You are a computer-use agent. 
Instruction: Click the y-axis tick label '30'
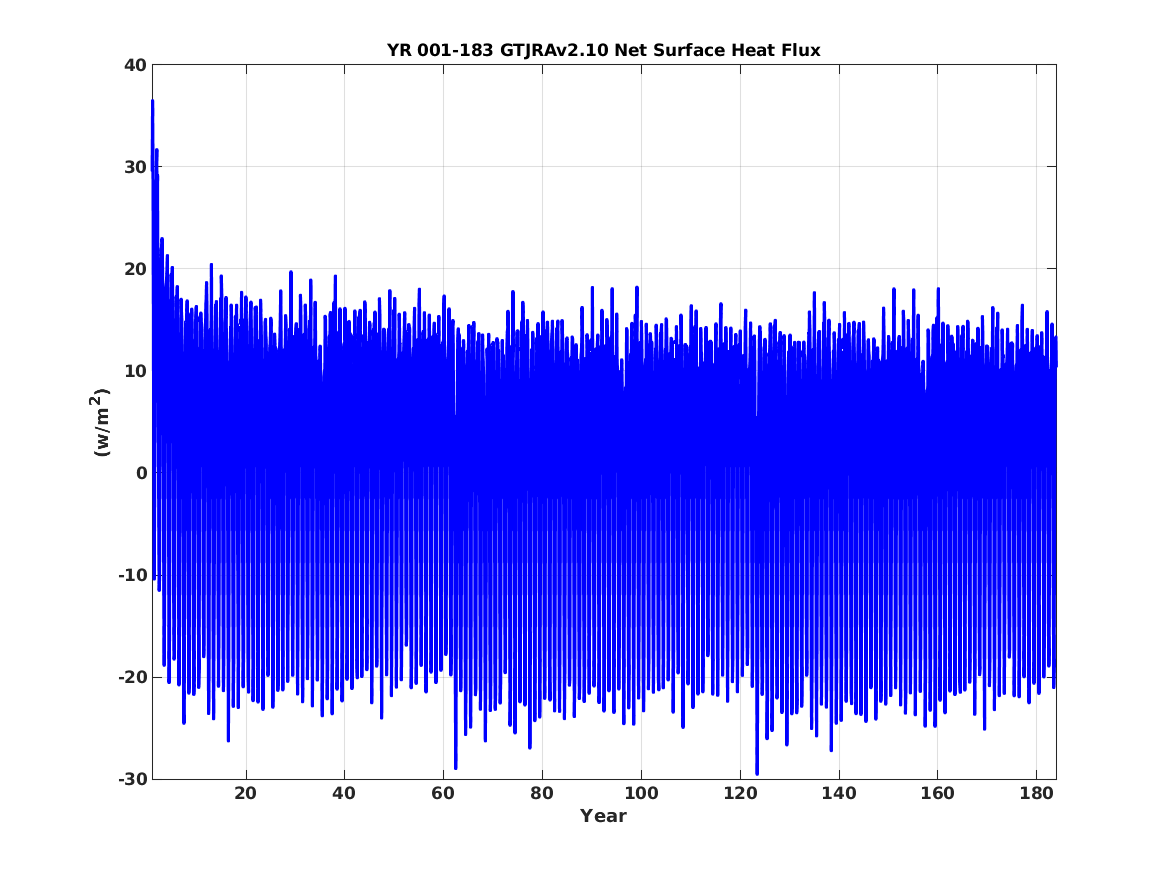point(135,167)
